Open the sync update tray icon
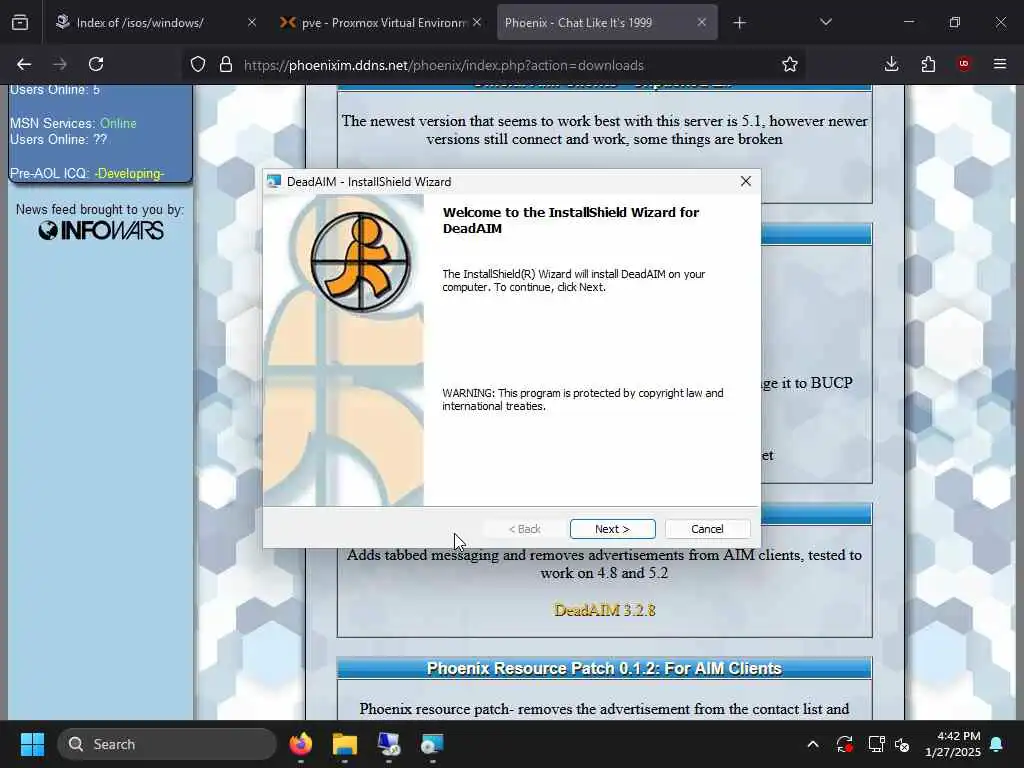The image size is (1024, 768). click(x=844, y=744)
